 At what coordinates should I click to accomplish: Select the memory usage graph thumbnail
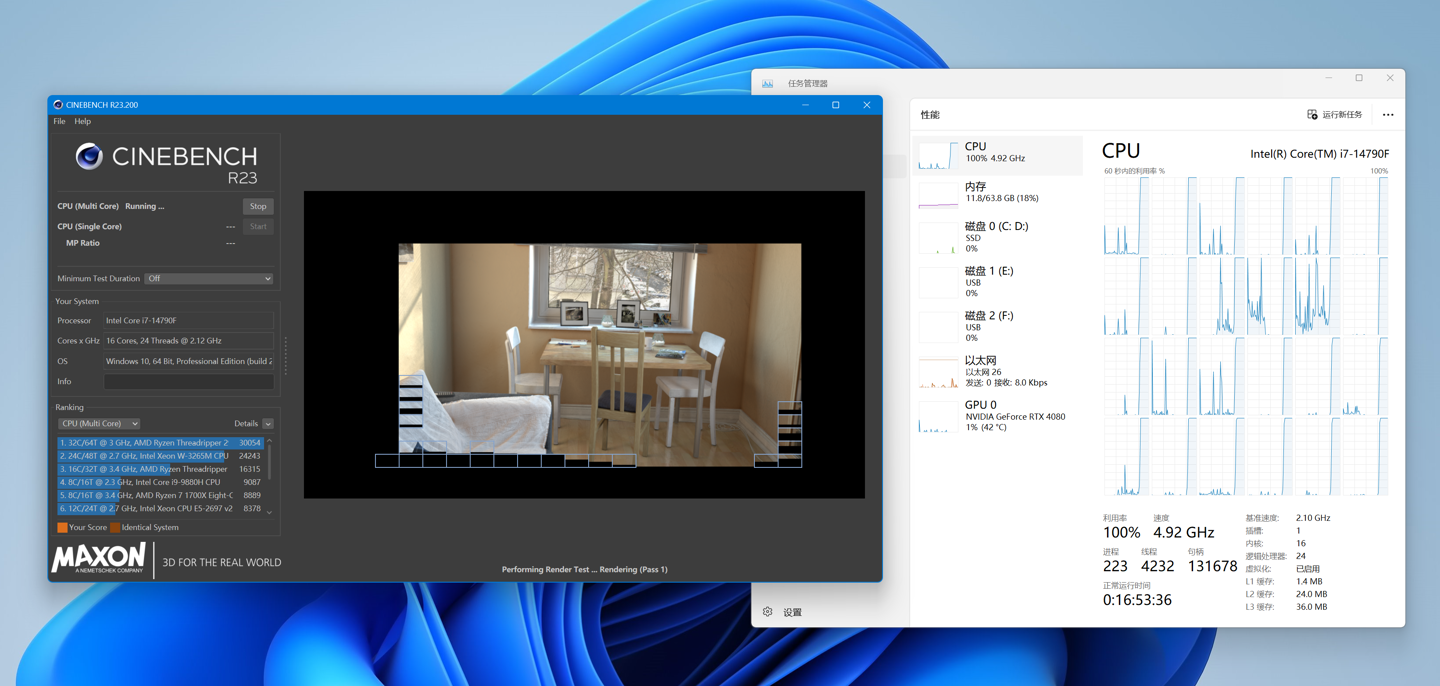(x=938, y=196)
